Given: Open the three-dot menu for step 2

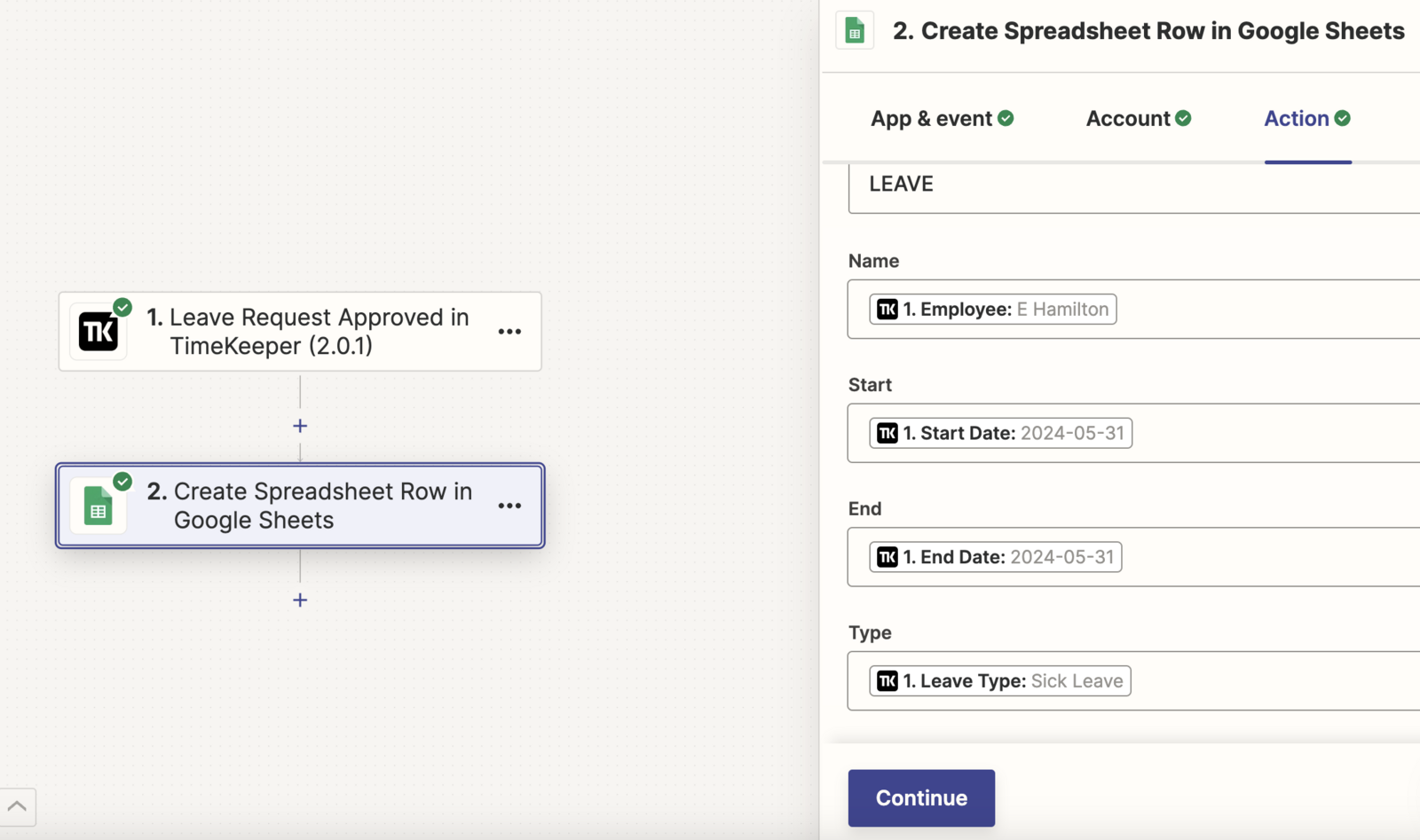Looking at the screenshot, I should click(509, 506).
